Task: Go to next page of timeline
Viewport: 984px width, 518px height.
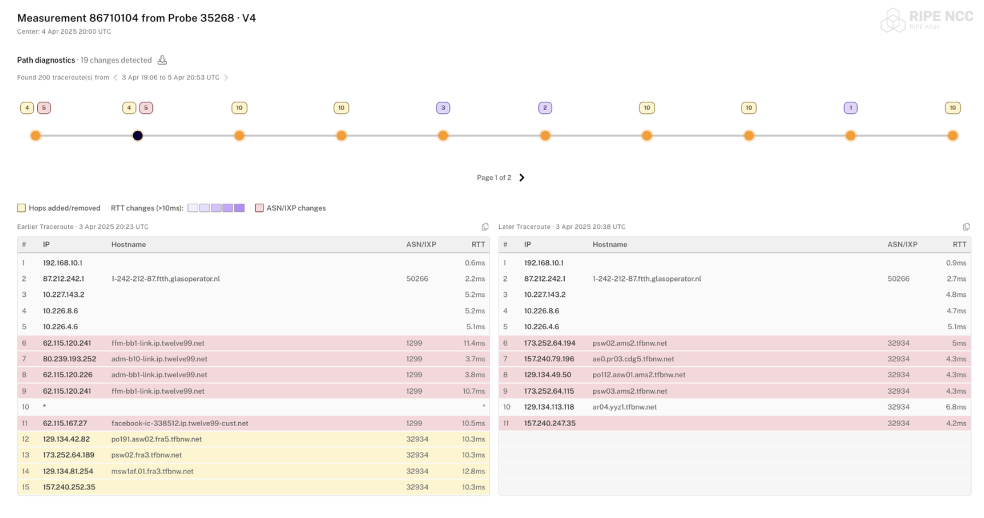Action: (522, 178)
